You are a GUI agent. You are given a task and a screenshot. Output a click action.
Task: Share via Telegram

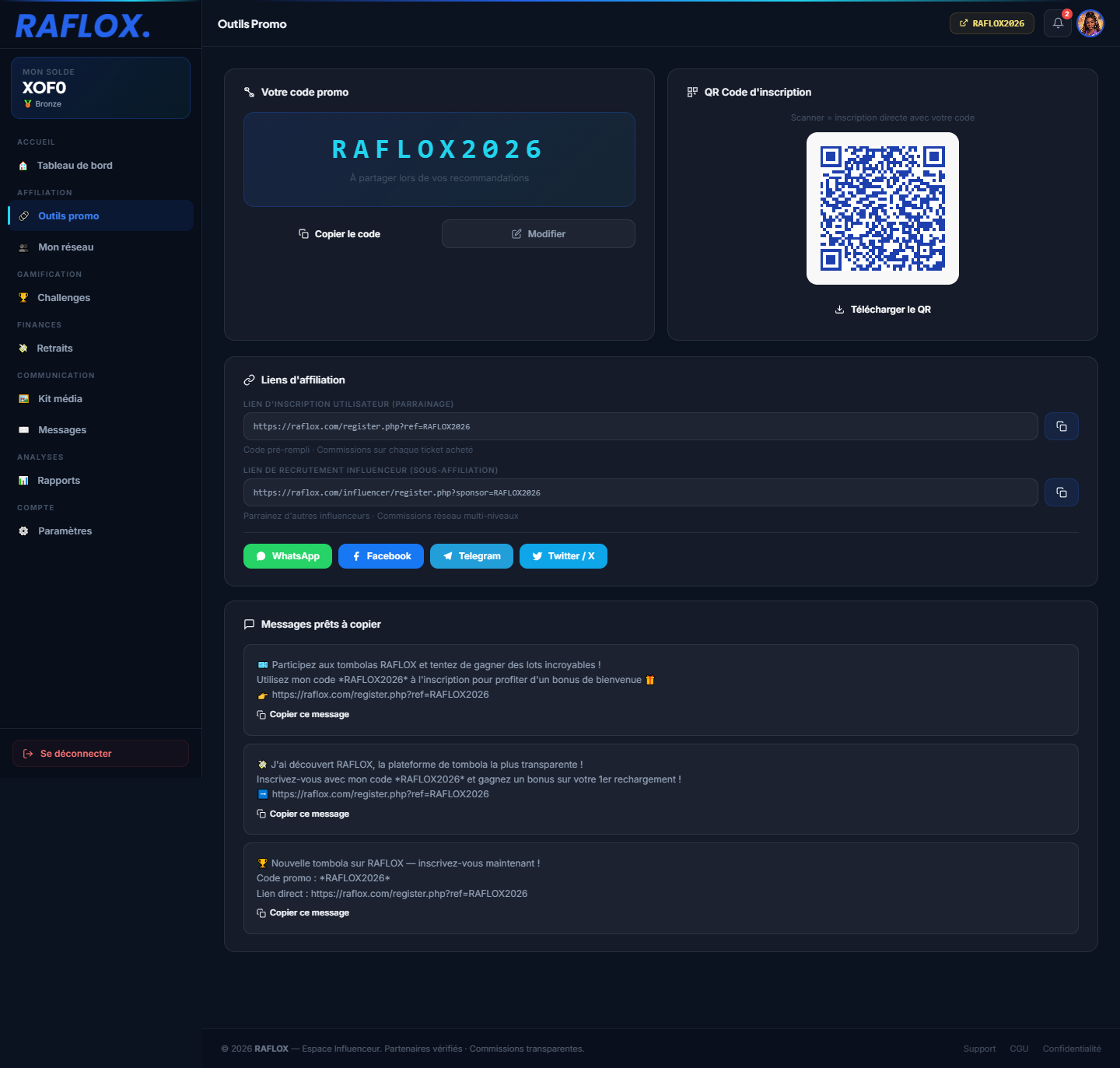click(x=471, y=556)
